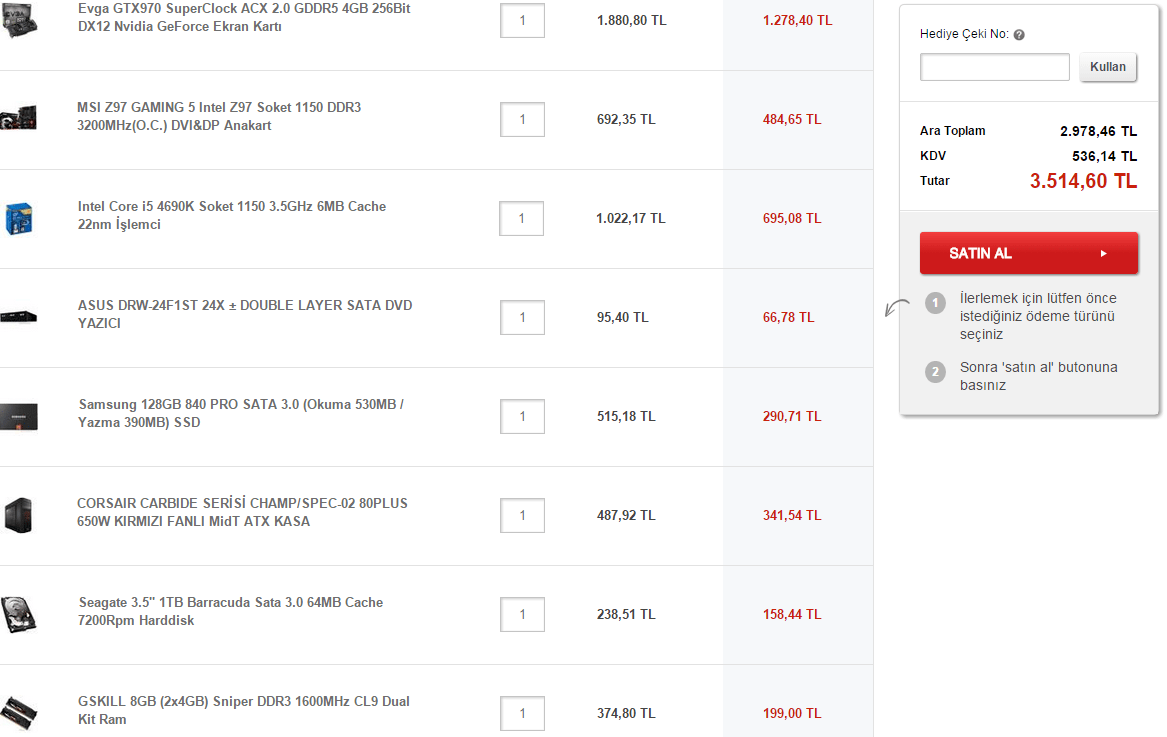1167x737 pixels.
Task: Click the MSI Z97 motherboard product image
Action: [x=18, y=118]
